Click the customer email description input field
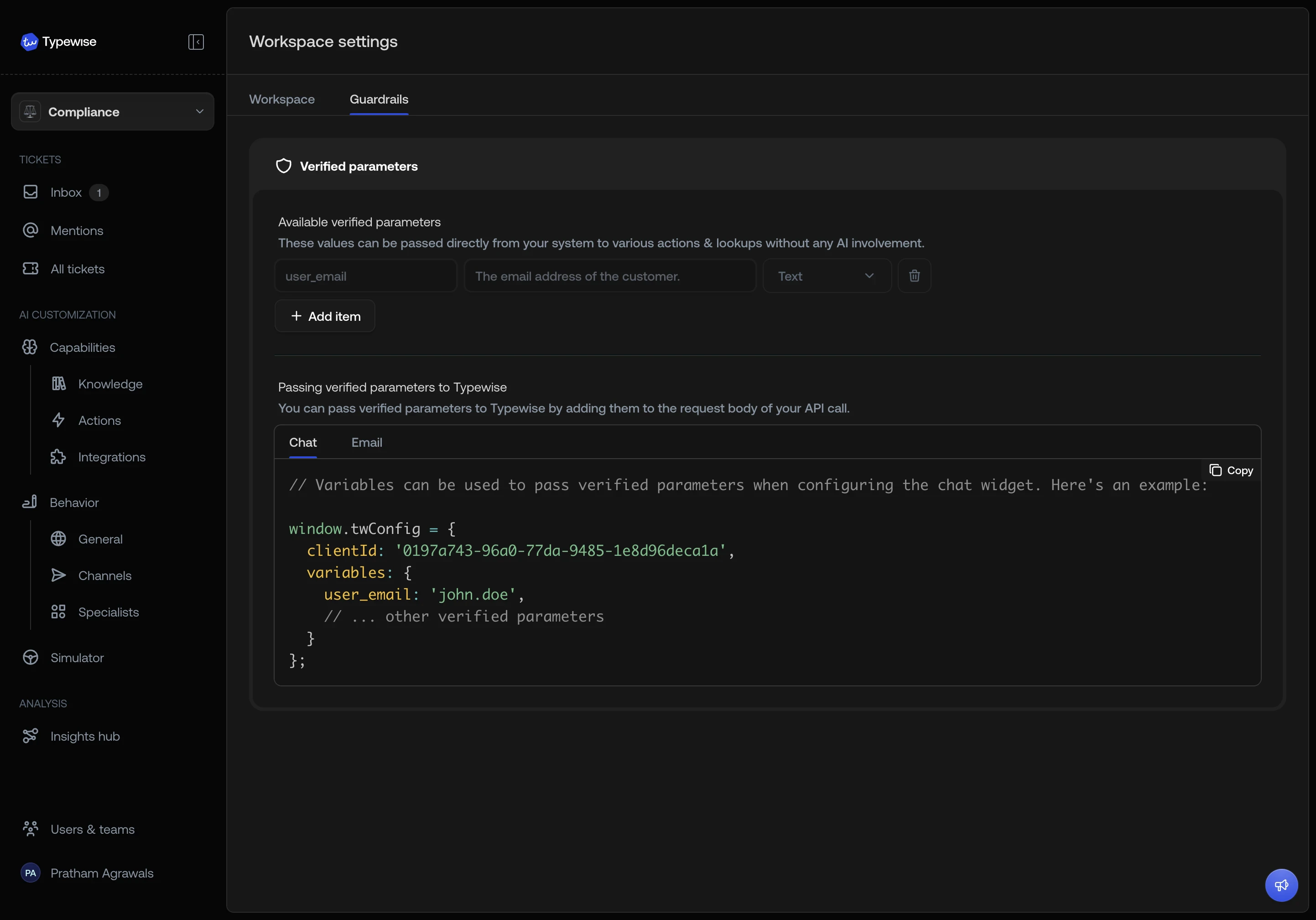Screen dimensions: 1316x920 pos(609,276)
